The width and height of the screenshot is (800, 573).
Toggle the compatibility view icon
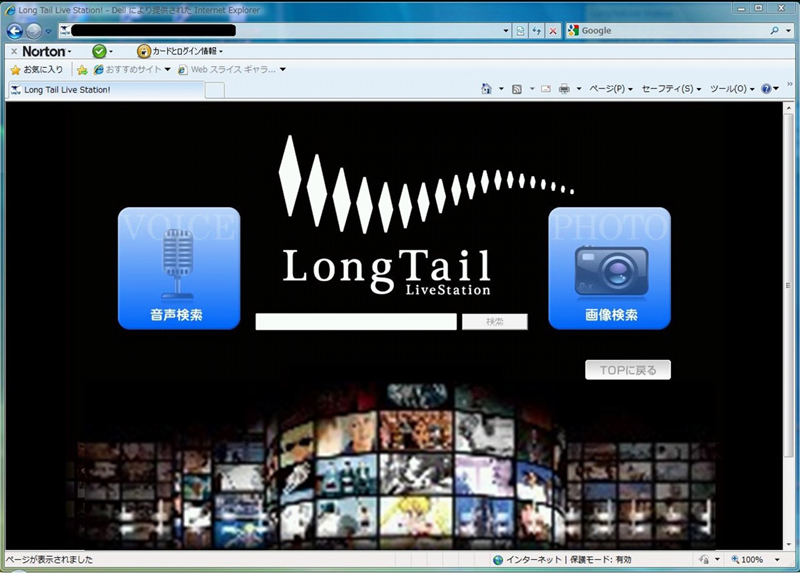pos(520,31)
